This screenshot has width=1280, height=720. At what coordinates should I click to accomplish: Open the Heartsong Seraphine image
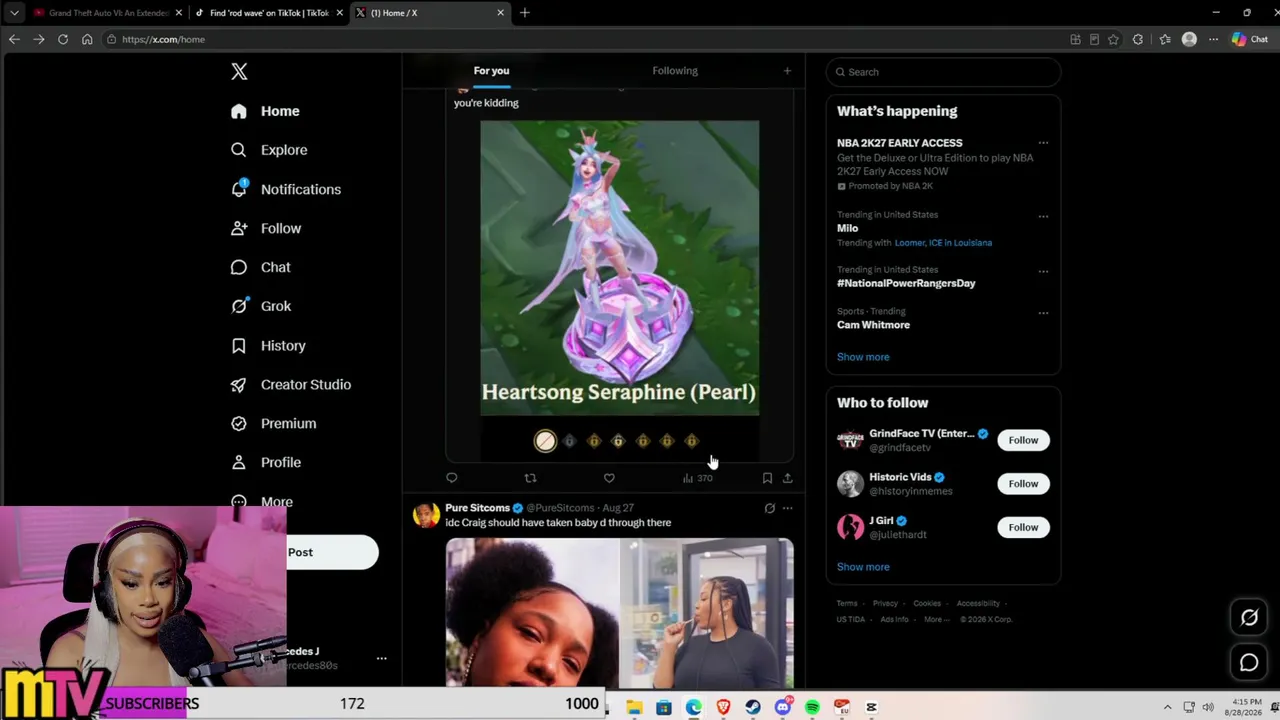pyautogui.click(x=620, y=268)
